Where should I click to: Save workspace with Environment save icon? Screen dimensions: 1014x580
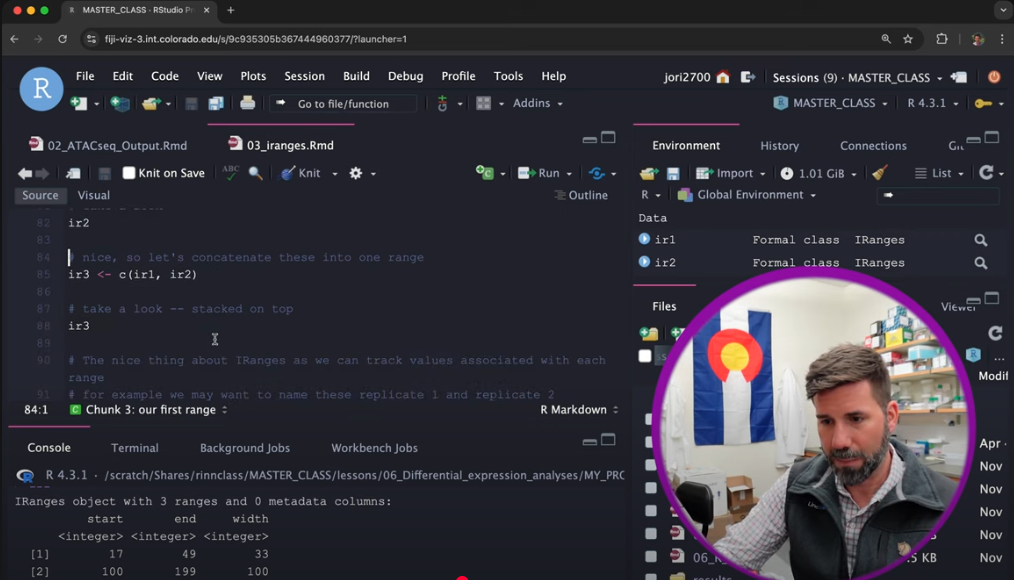pos(673,173)
